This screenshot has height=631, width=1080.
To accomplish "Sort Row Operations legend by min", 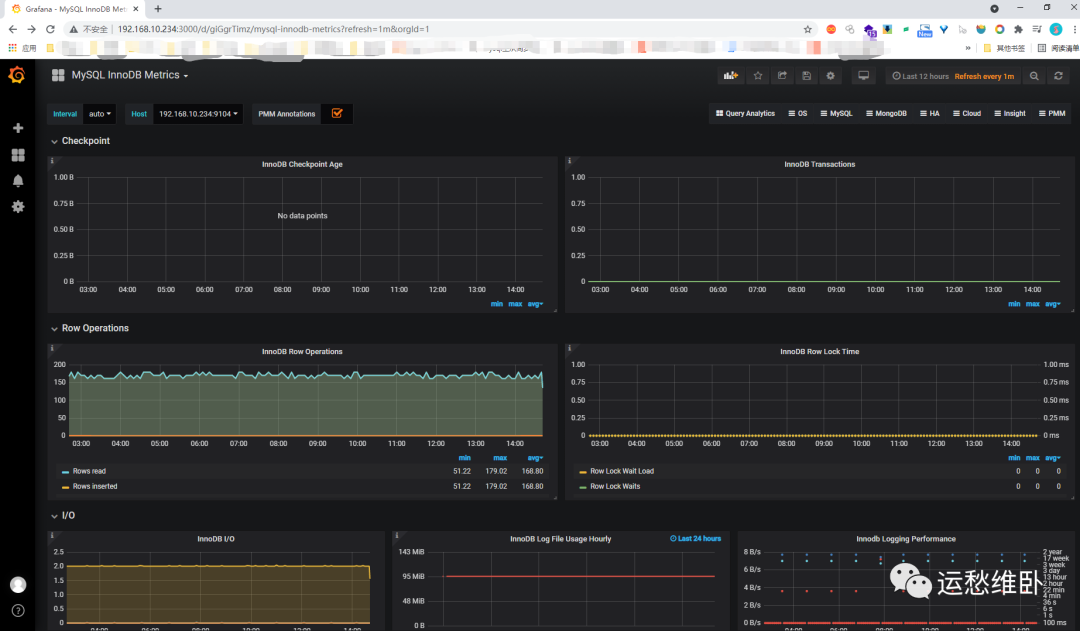I will pyautogui.click(x=465, y=458).
